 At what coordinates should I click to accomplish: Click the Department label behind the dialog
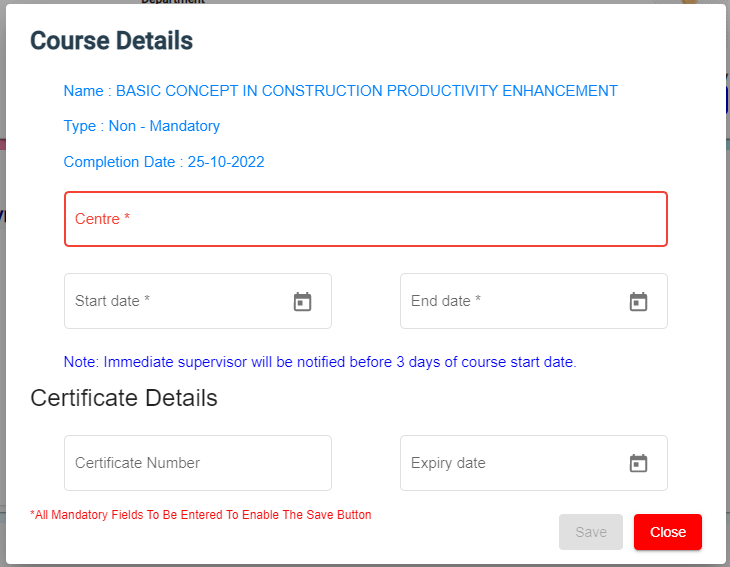172,2
